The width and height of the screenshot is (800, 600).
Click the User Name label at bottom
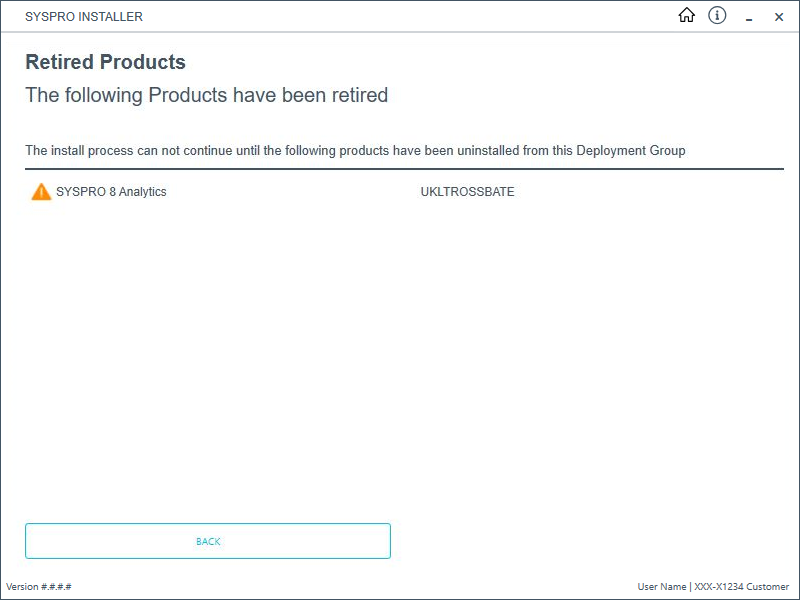661,587
